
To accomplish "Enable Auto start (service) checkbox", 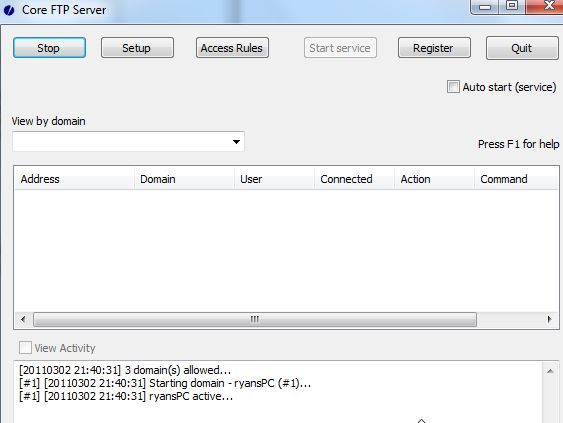I will click(453, 87).
